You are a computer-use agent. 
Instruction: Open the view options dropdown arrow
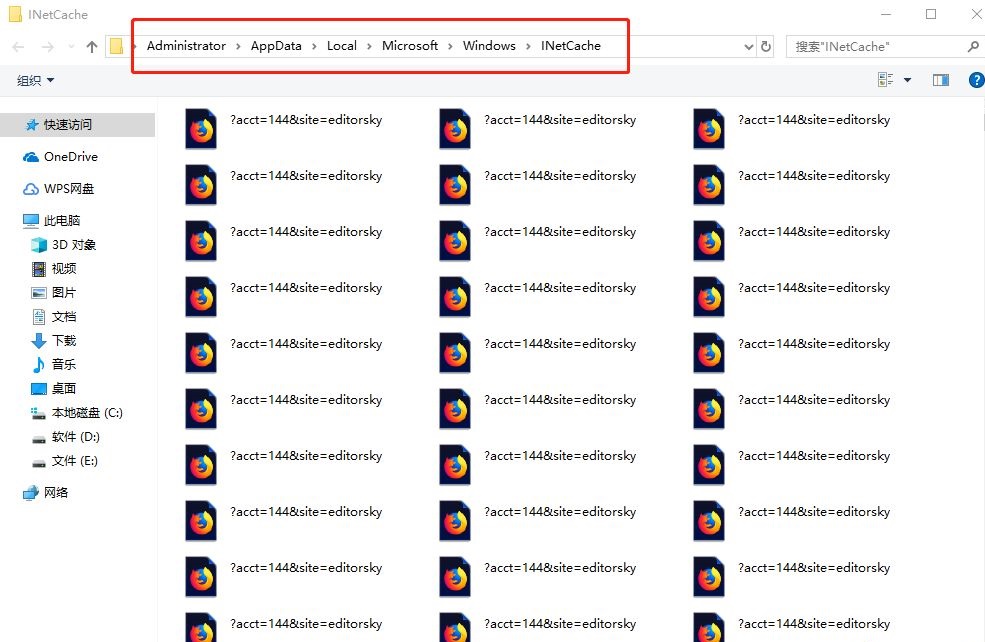pos(907,80)
